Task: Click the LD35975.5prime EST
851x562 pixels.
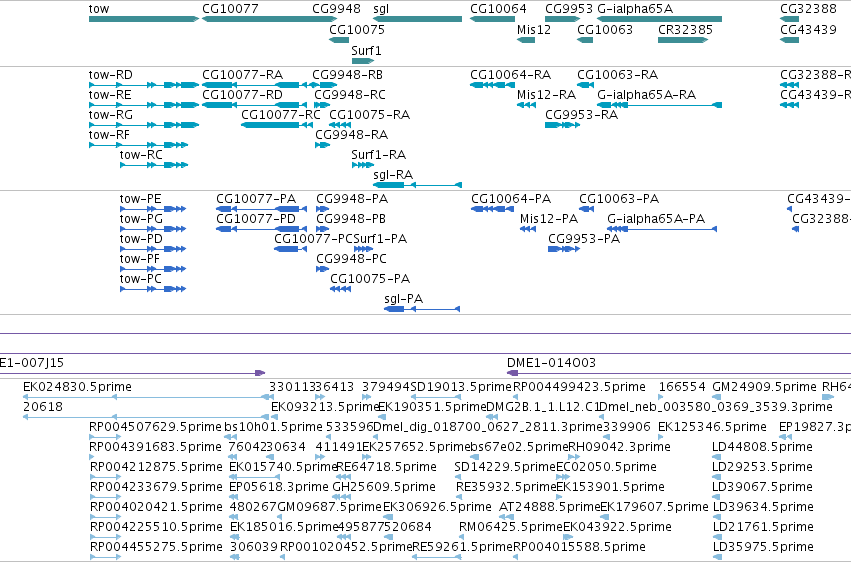Action: 717,557
